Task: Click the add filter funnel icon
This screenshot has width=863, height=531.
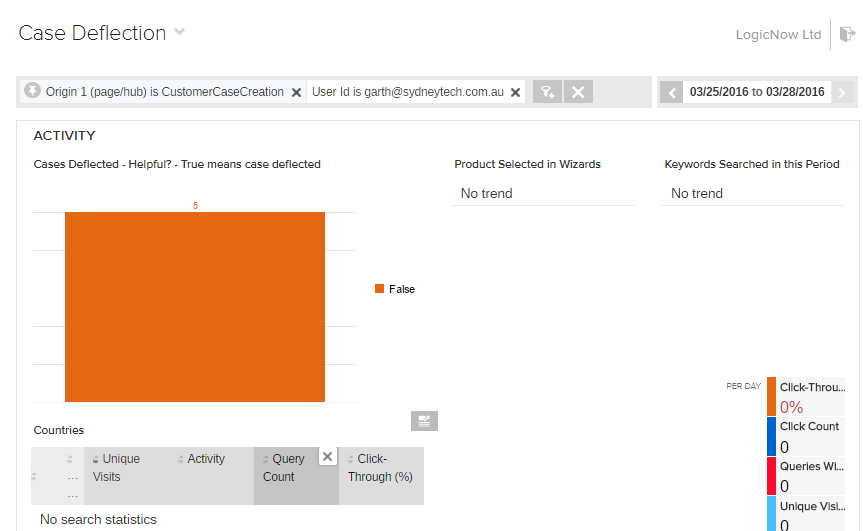Action: coord(547,92)
